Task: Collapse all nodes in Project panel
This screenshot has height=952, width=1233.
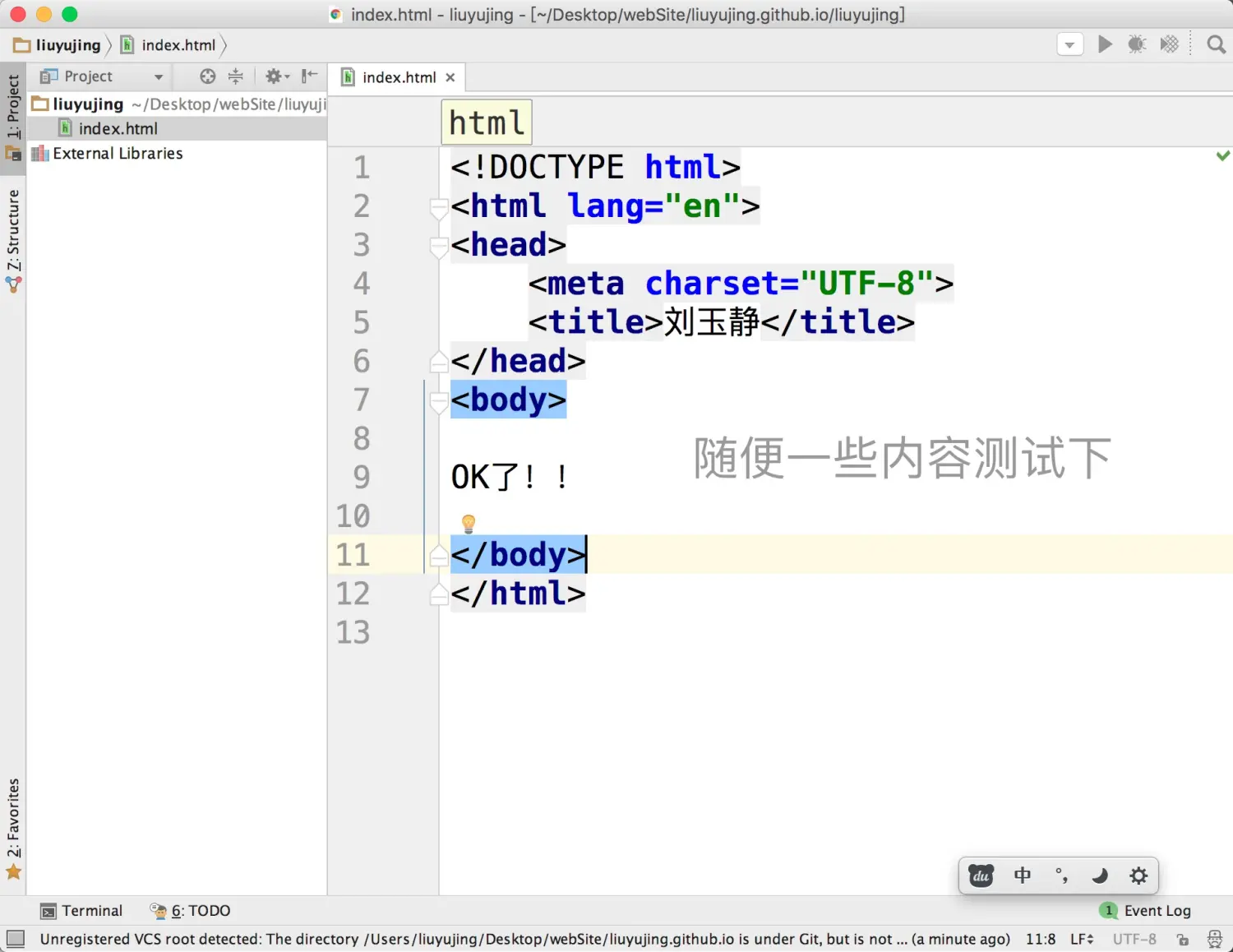Action: pos(236,76)
